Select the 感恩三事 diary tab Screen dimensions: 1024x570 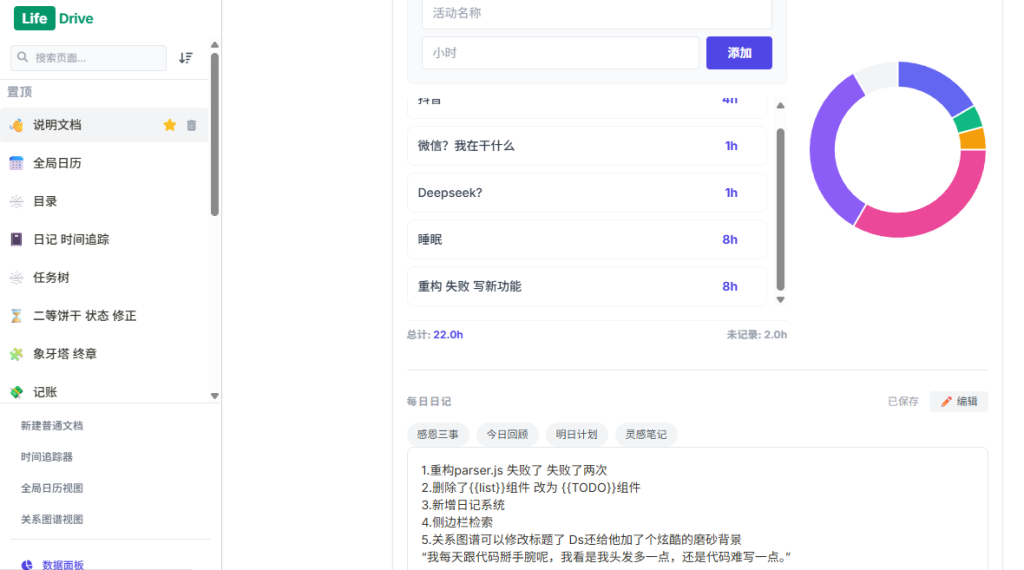click(438, 434)
